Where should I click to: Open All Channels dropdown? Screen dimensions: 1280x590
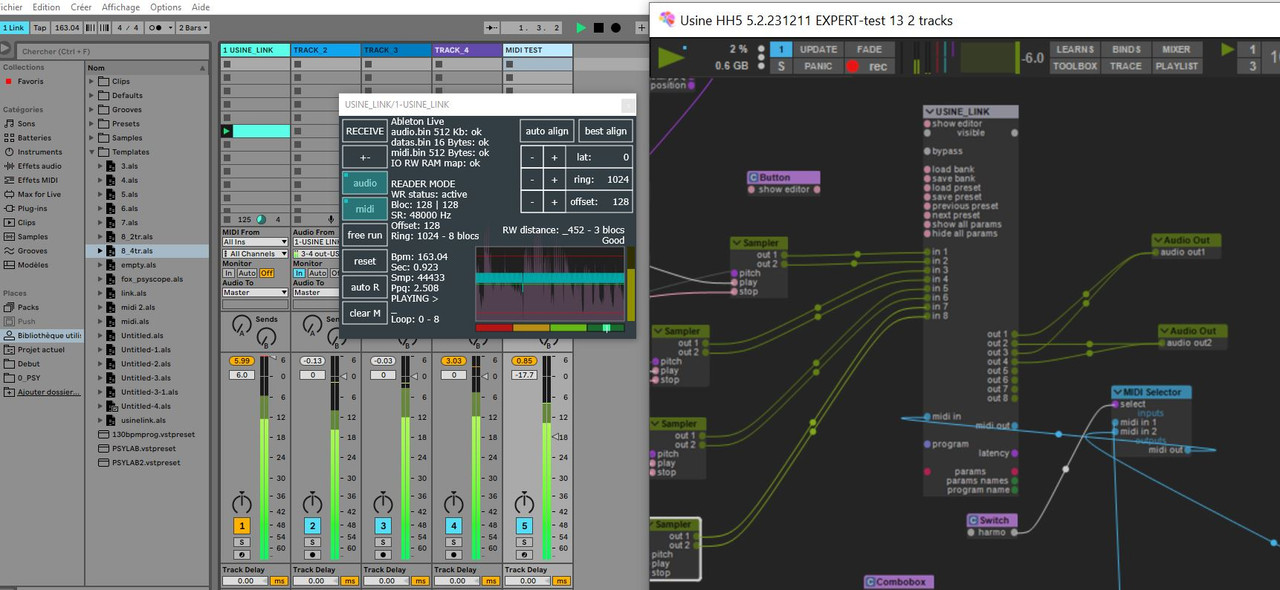click(x=255, y=254)
